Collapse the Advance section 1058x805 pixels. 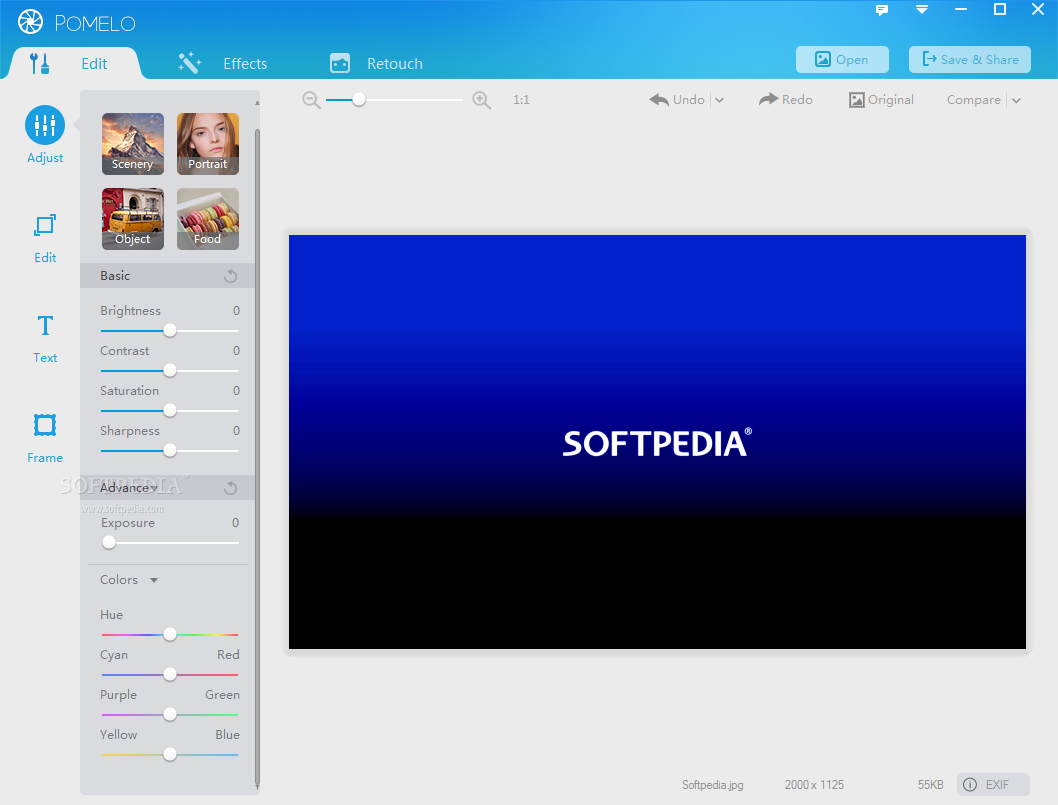coord(154,488)
